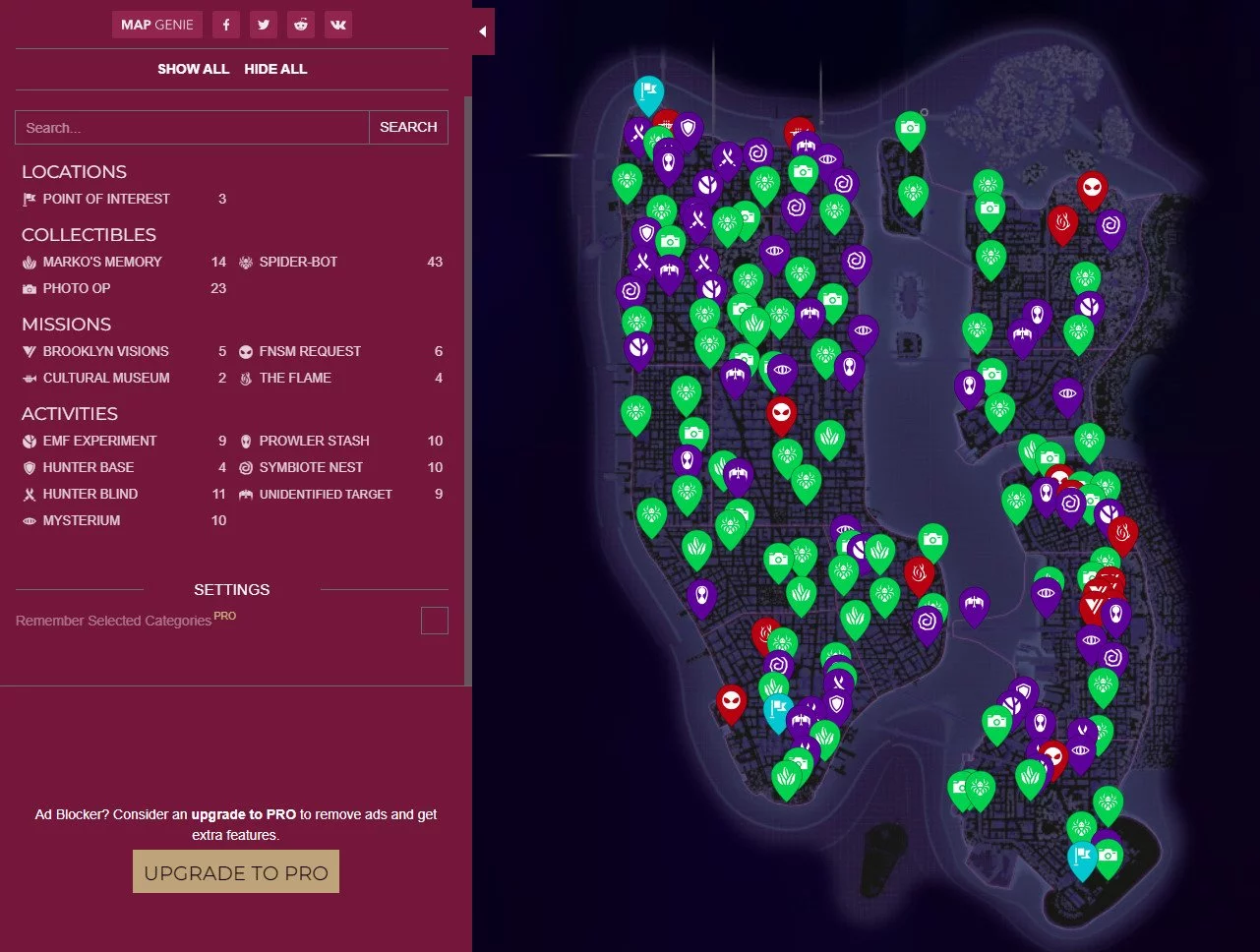1260x952 pixels.
Task: Select purple swirl marker at the northeast edge
Action: point(1111,228)
